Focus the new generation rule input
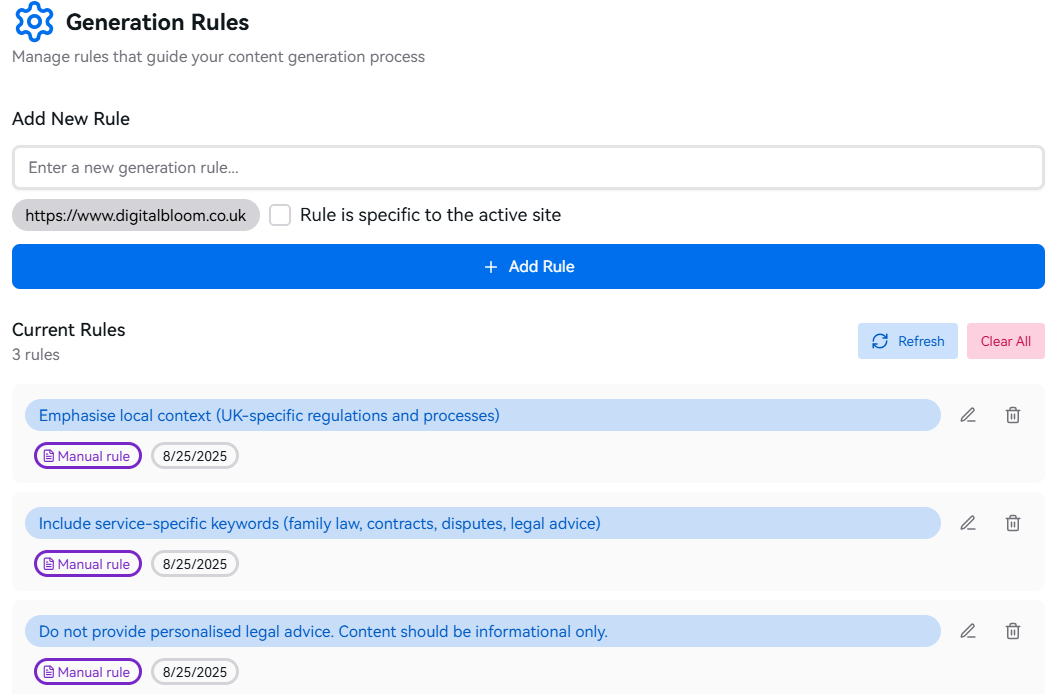Screen dimensions: 1055x694 [528, 168]
